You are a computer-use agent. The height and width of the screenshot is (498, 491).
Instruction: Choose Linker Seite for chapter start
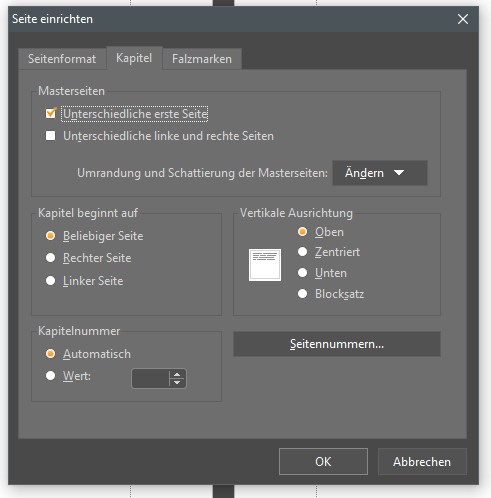(50, 281)
